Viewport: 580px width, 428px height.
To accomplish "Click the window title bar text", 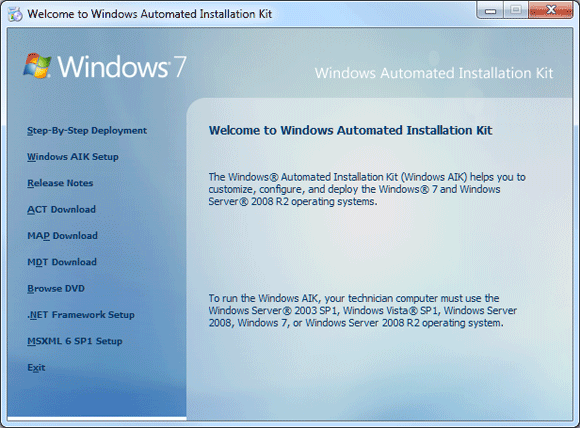I will pos(149,14).
